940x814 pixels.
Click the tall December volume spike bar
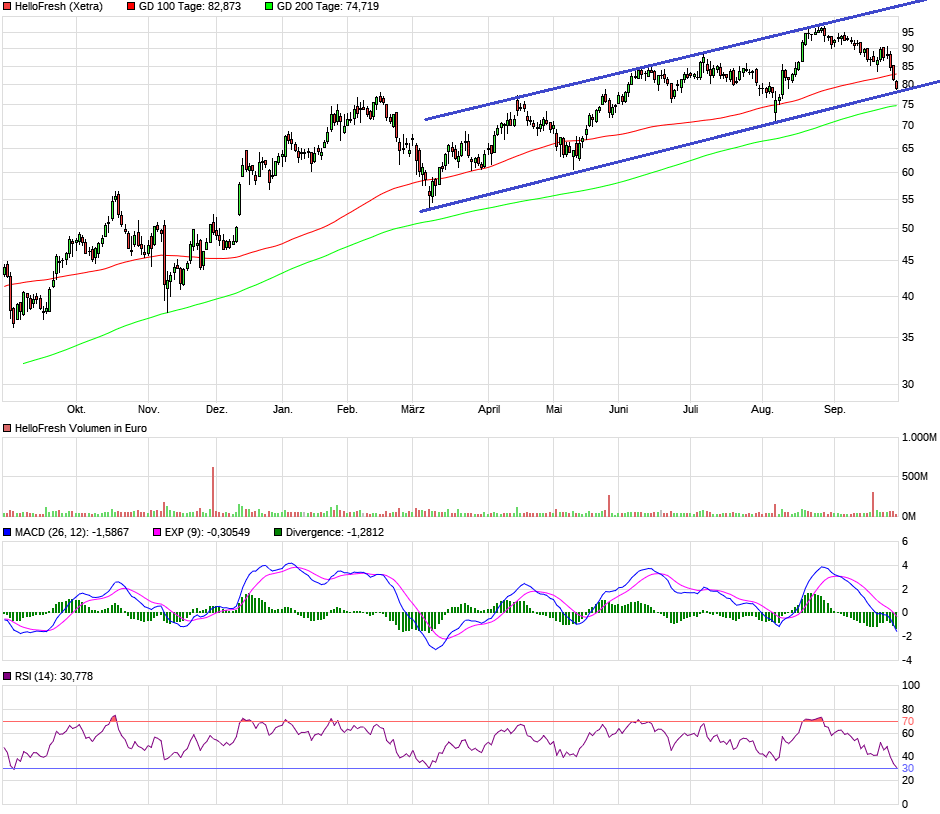(213, 492)
